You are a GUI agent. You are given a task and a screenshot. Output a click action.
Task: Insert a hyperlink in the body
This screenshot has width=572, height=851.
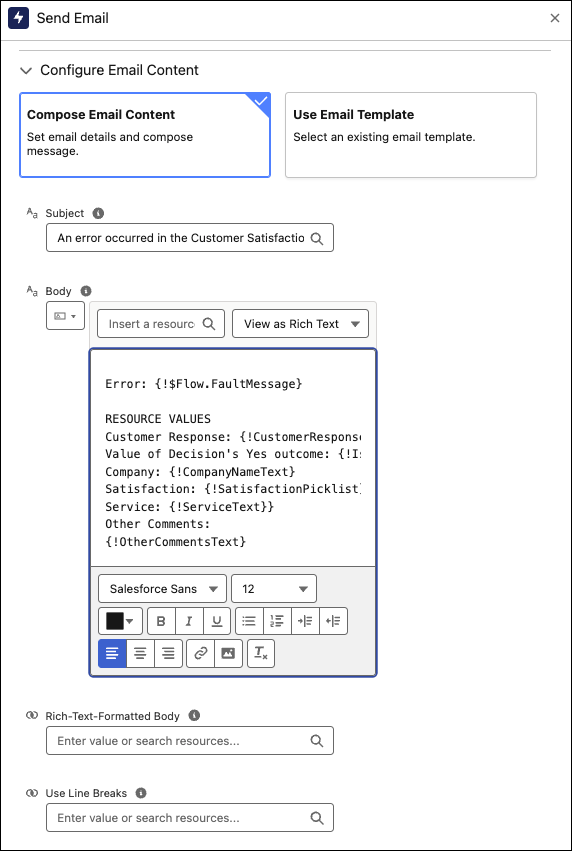[x=201, y=653]
